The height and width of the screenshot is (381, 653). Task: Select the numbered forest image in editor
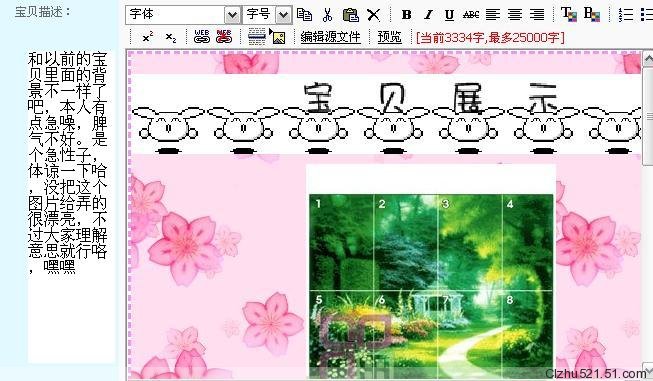click(x=431, y=286)
